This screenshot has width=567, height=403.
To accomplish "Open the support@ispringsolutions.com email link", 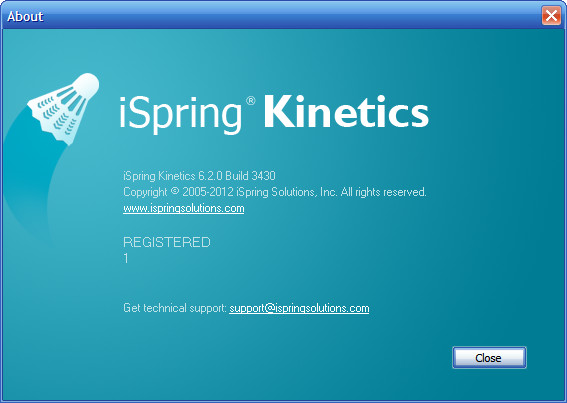I will point(299,308).
